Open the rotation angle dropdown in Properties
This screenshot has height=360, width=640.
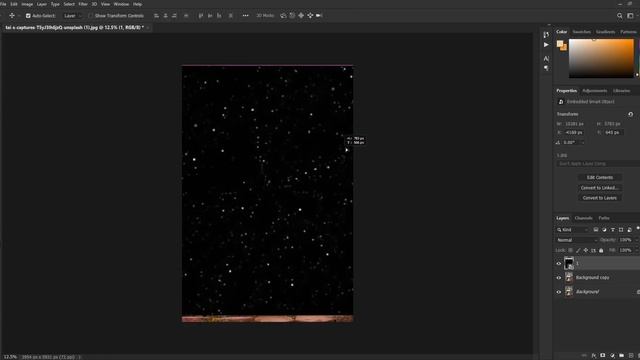pos(582,142)
